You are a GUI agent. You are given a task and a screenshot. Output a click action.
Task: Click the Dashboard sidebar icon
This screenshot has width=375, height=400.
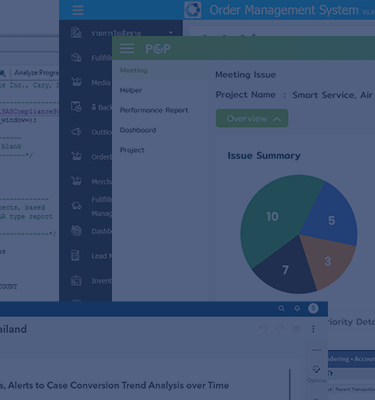point(76,231)
